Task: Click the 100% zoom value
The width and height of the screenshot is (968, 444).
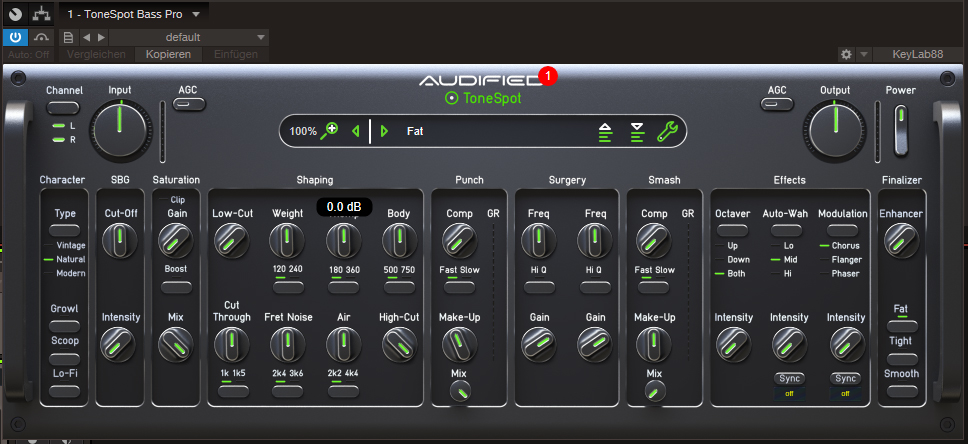Action: (x=303, y=131)
